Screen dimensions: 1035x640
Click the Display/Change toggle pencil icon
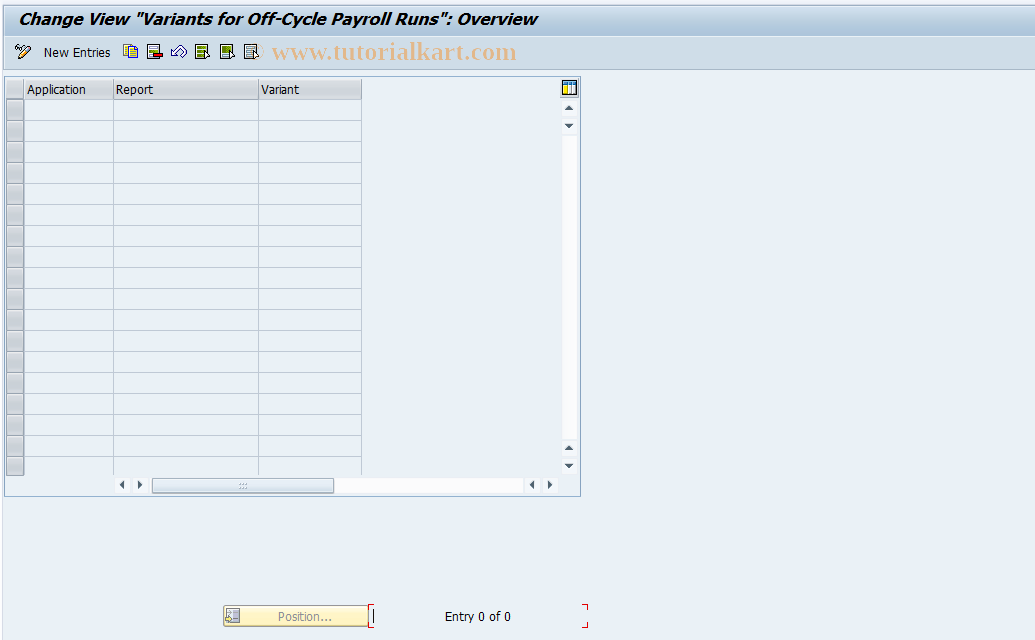point(22,52)
